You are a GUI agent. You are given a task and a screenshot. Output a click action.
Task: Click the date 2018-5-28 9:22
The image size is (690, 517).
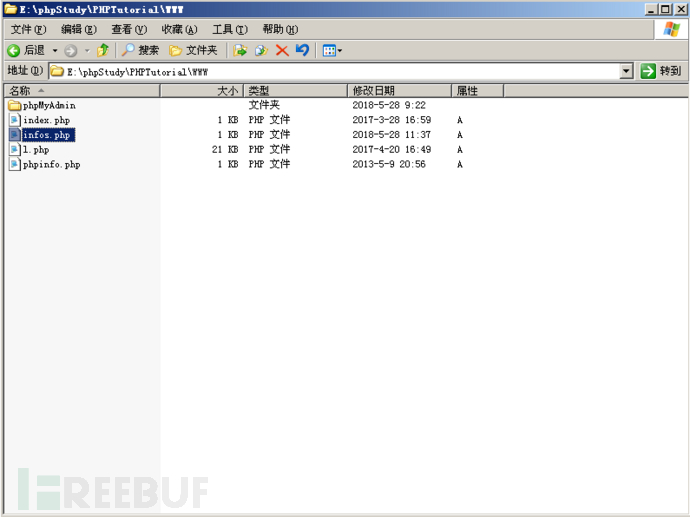389,105
